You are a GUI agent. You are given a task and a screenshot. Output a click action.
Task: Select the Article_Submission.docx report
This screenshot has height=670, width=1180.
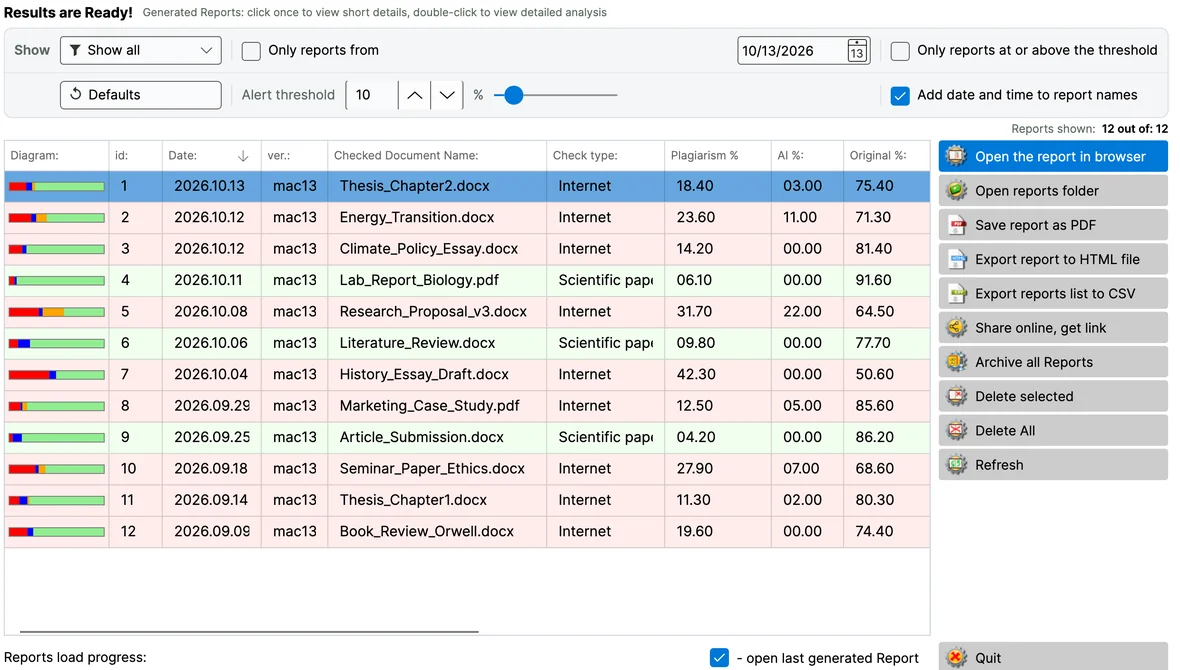pyautogui.click(x=467, y=437)
